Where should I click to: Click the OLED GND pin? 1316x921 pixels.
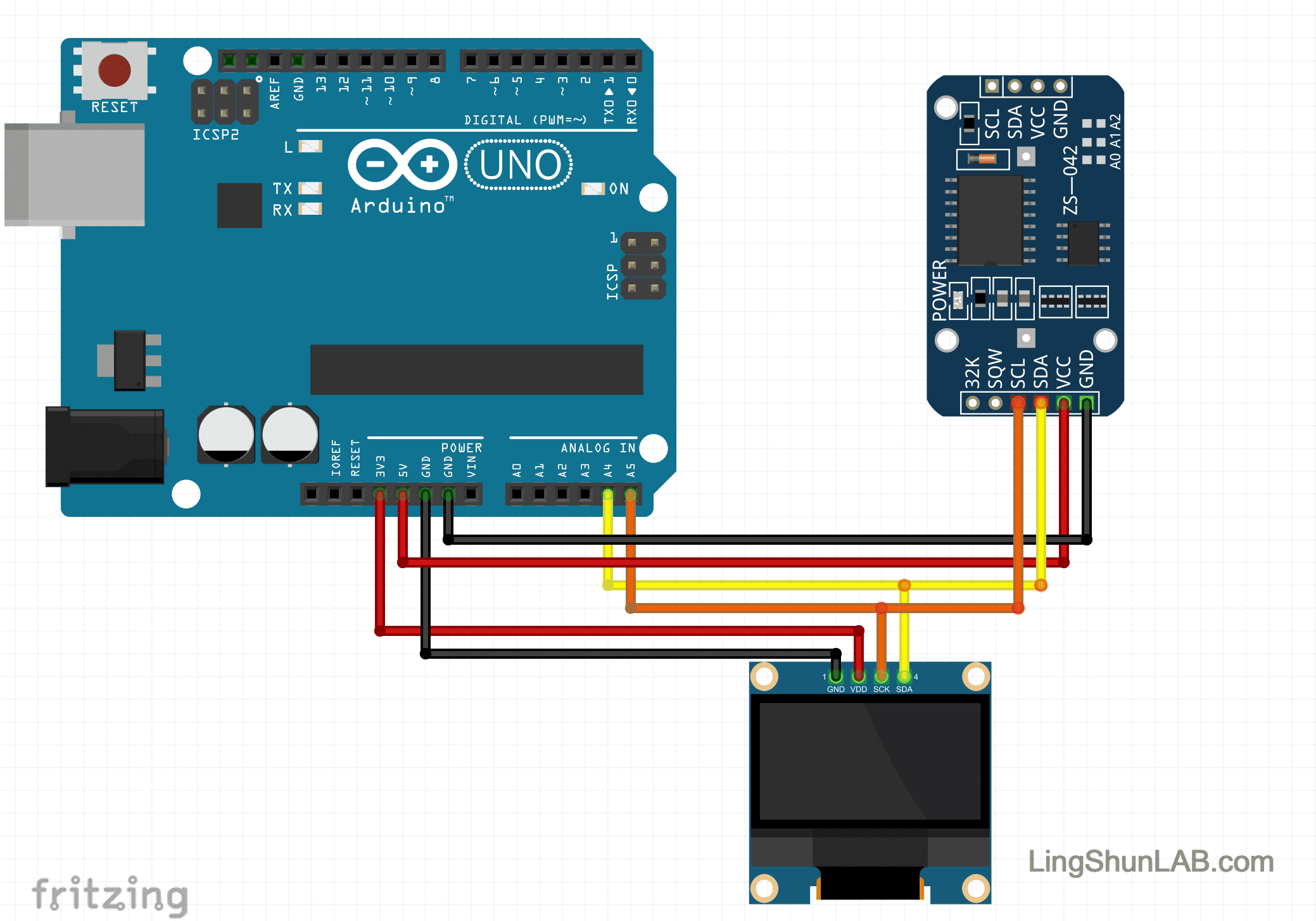pos(836,676)
